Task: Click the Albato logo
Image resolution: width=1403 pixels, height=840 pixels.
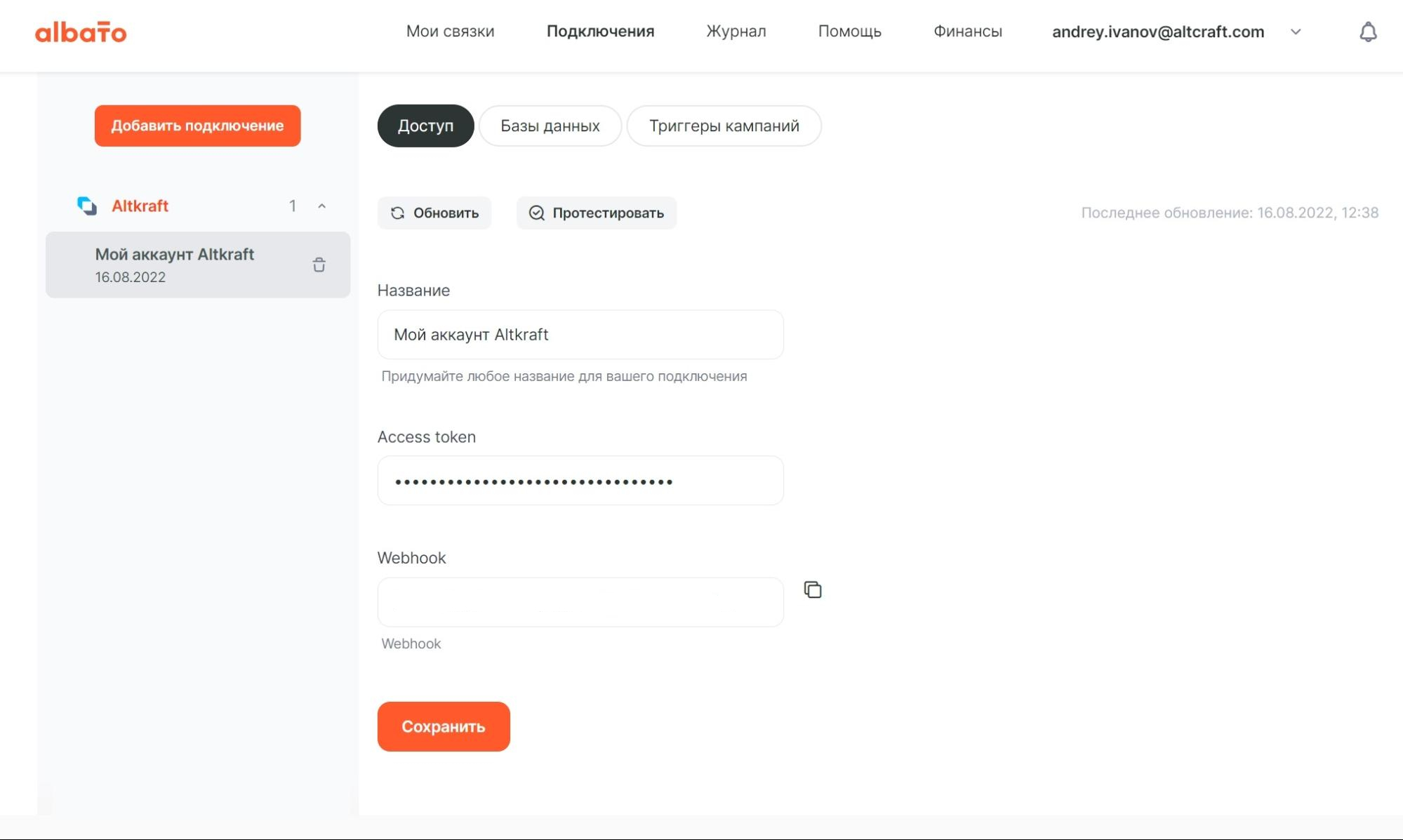Action: click(81, 32)
